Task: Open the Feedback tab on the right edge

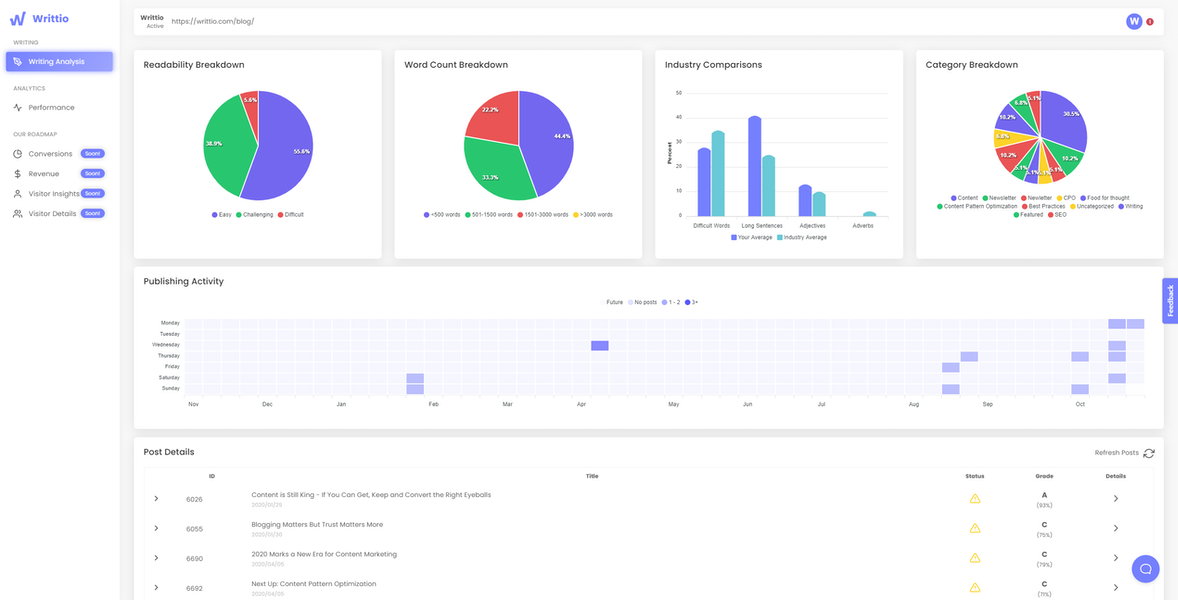Action: (1169, 300)
